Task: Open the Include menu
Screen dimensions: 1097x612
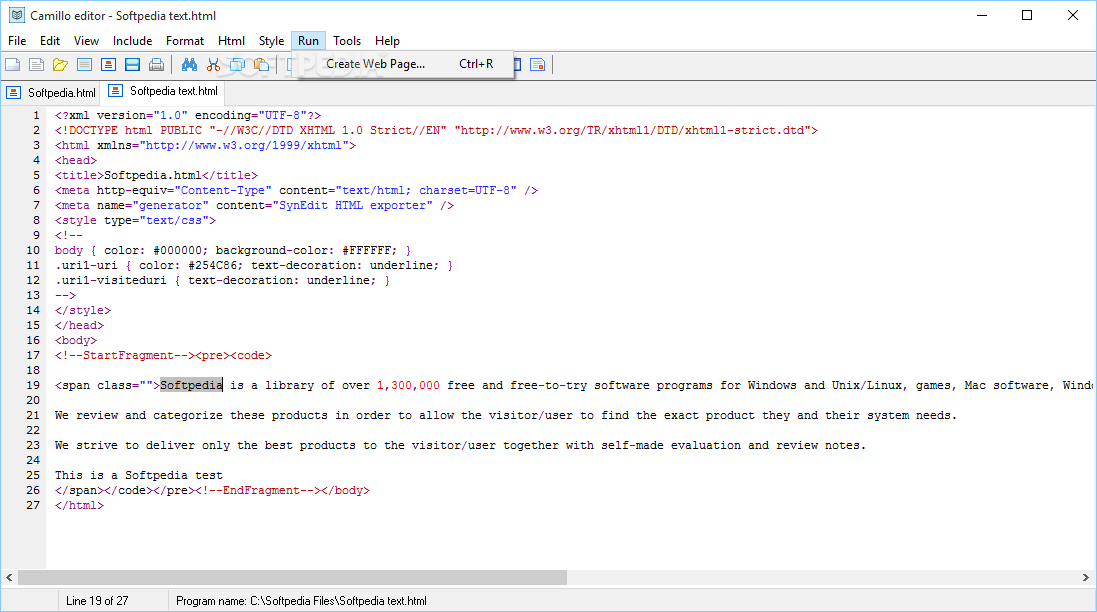Action: (132, 41)
